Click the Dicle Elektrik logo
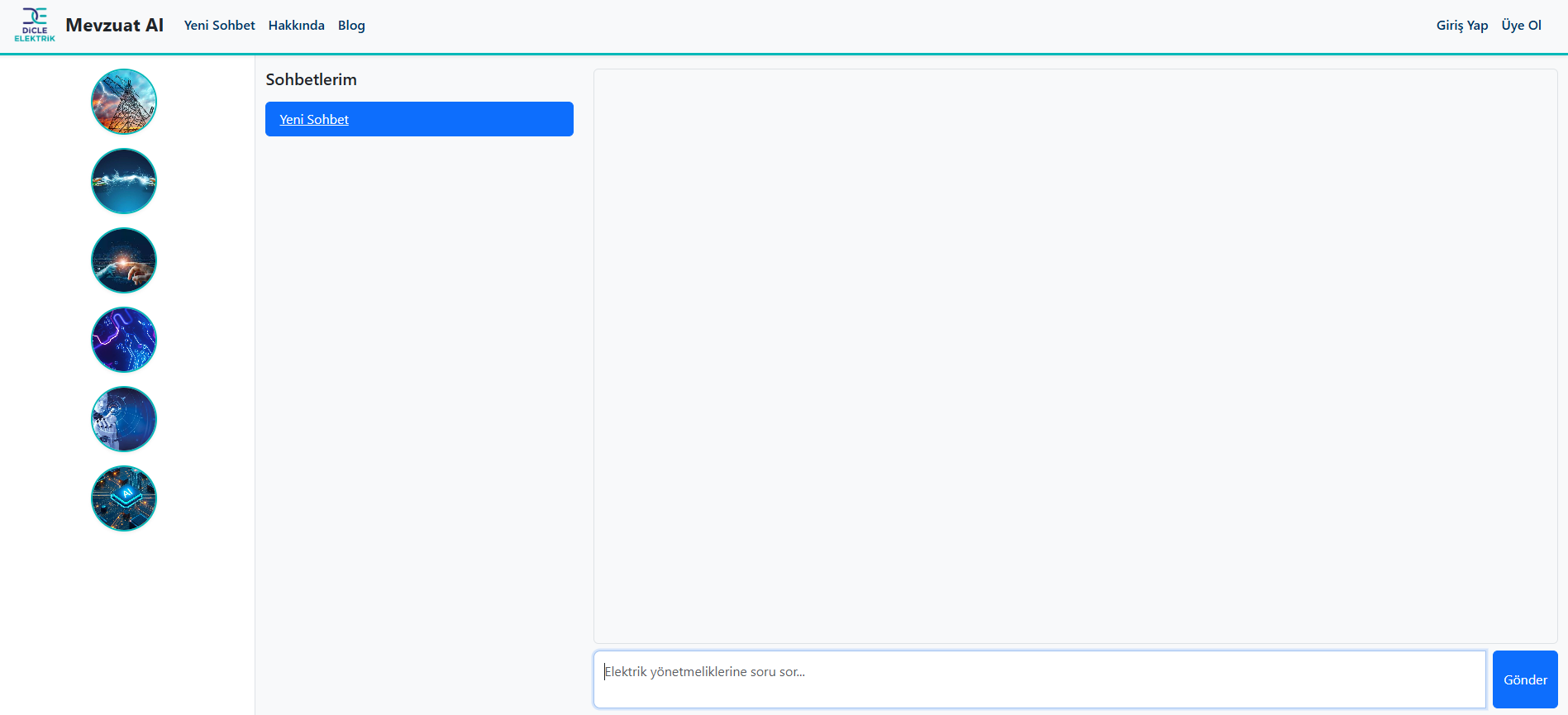1568x715 pixels. click(35, 25)
